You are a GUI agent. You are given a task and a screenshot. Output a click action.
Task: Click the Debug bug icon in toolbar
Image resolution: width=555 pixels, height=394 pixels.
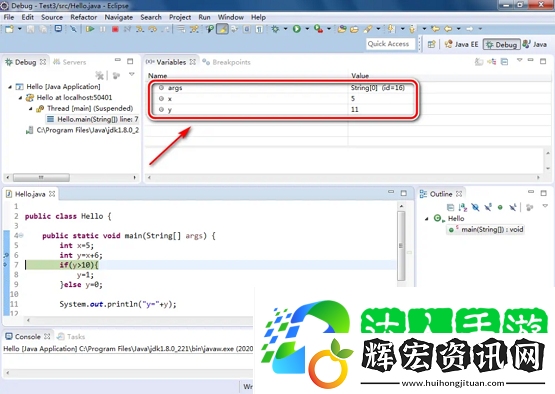click(x=275, y=29)
